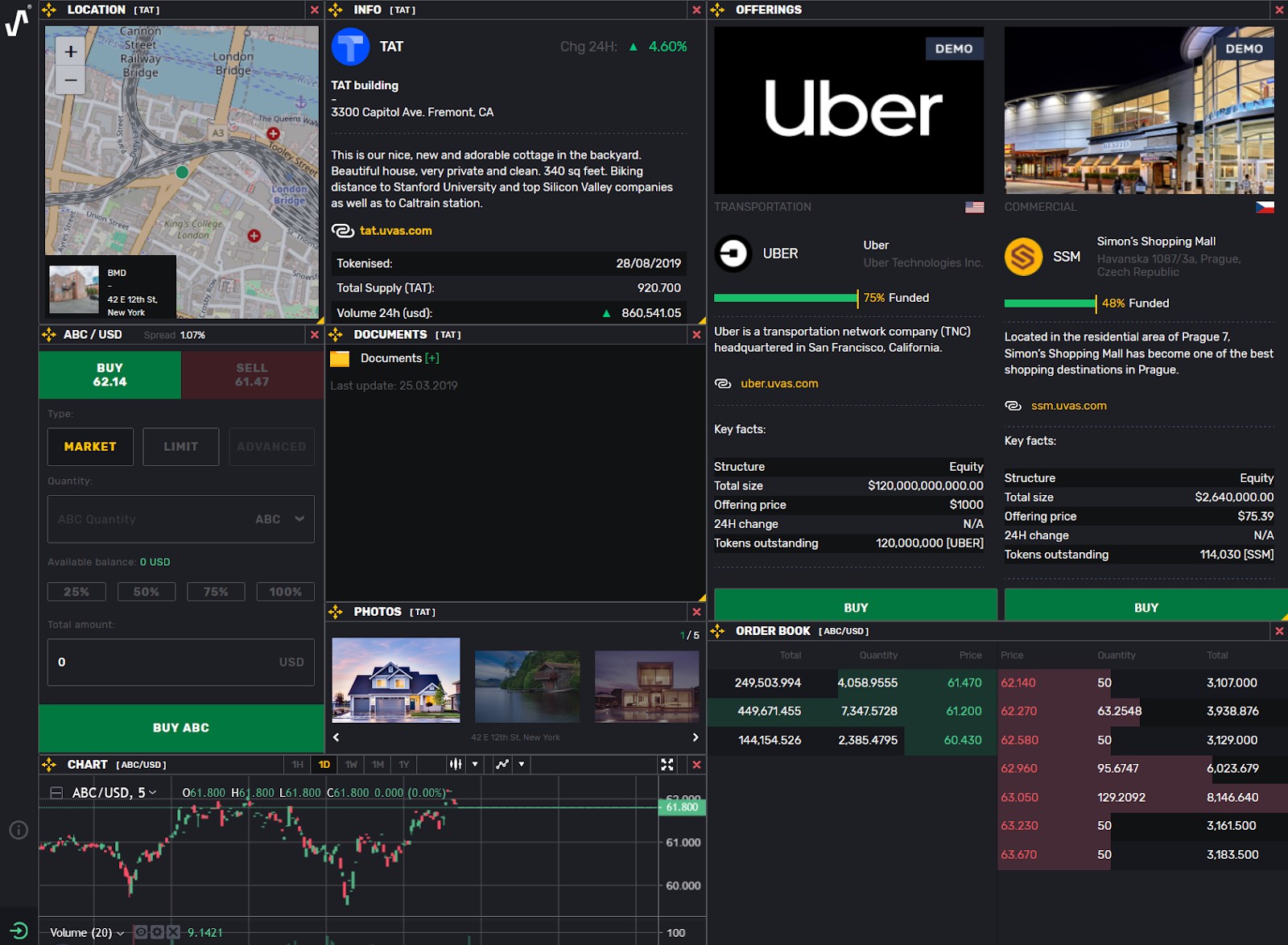Screen dimensions: 1288x945
Task: Choose LIMIT order type
Action: [181, 447]
